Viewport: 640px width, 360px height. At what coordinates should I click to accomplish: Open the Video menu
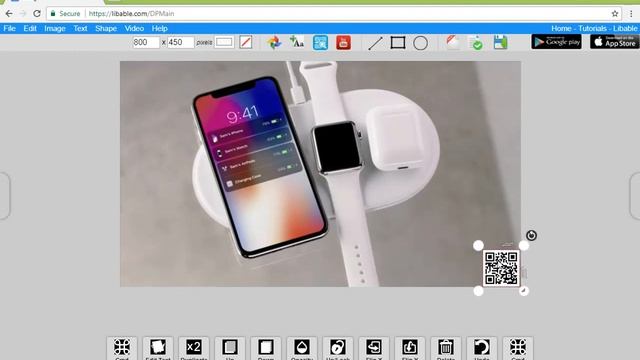[134, 29]
